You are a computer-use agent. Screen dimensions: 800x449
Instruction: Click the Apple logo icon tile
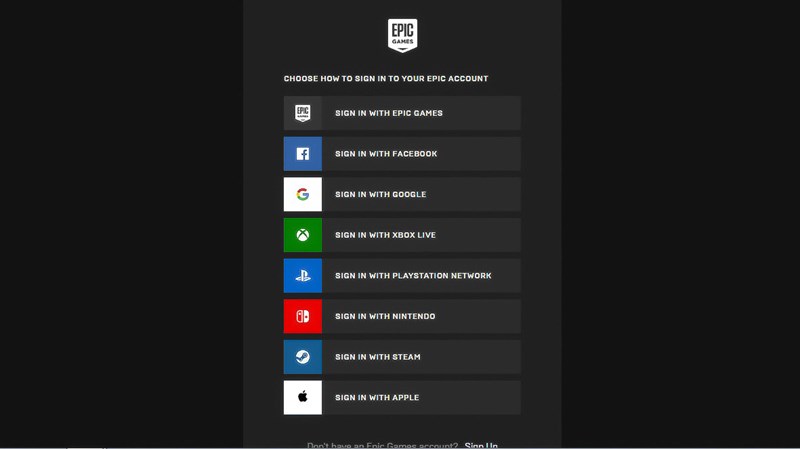[303, 397]
